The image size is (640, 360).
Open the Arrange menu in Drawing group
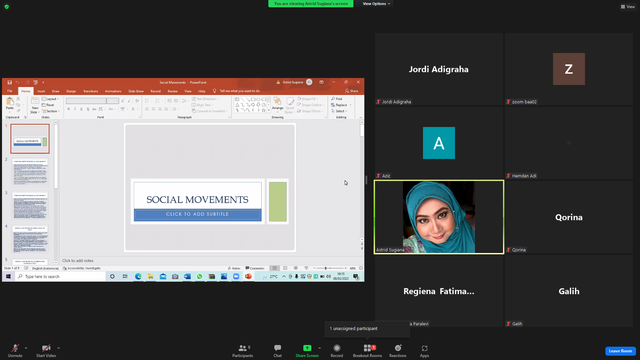278,104
